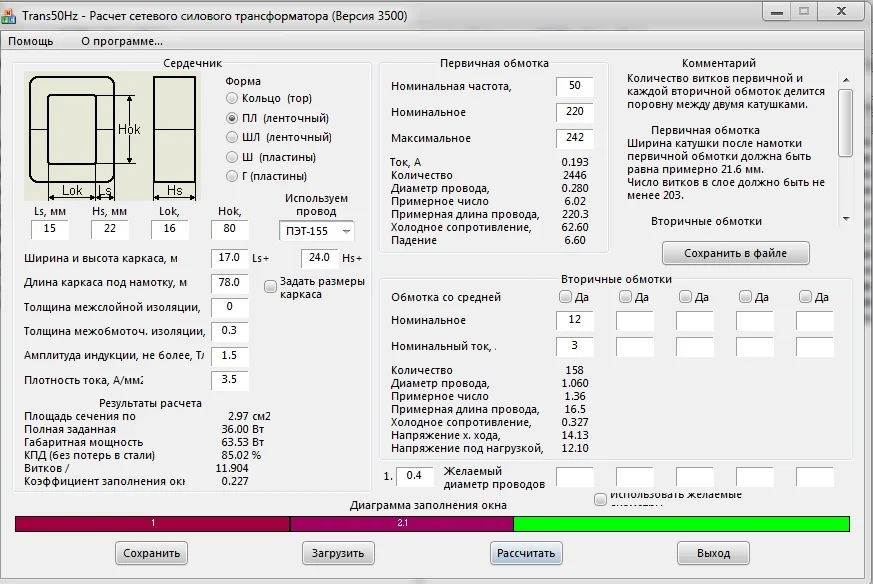873x584 pixels.
Task: Select the Кольцо (тор) core shape
Action: pos(232,99)
